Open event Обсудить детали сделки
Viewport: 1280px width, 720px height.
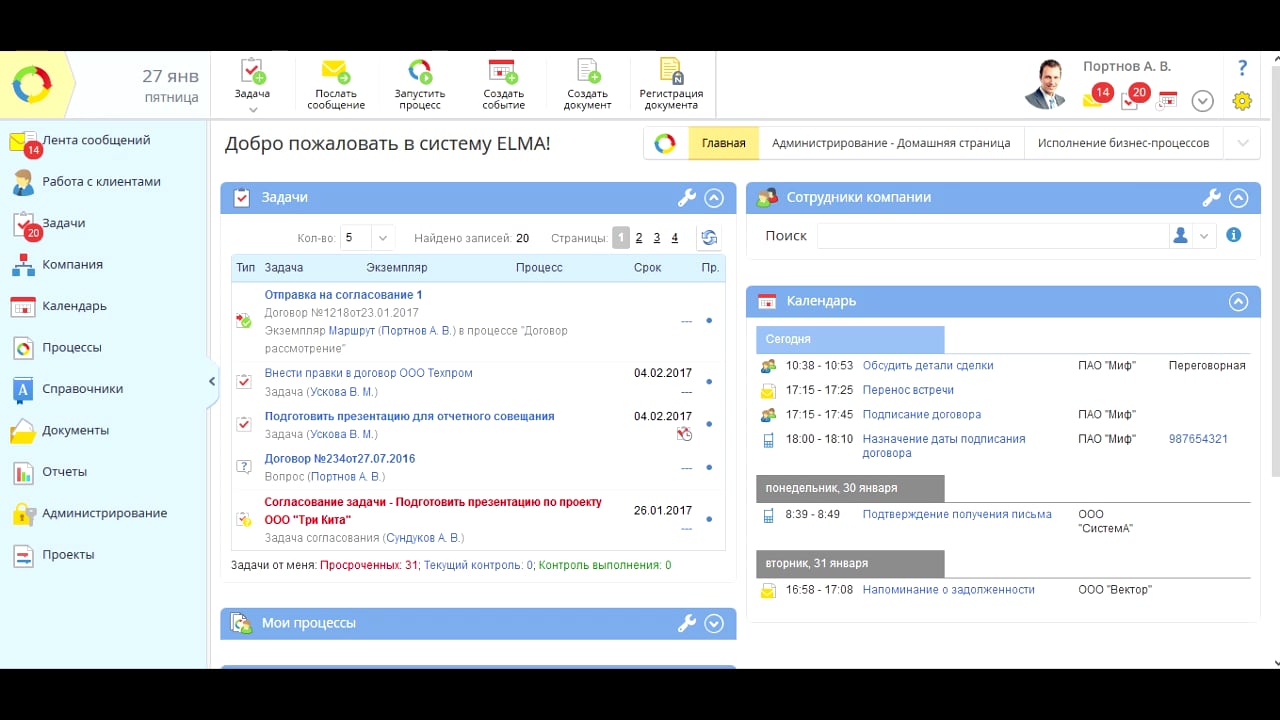[x=928, y=366]
